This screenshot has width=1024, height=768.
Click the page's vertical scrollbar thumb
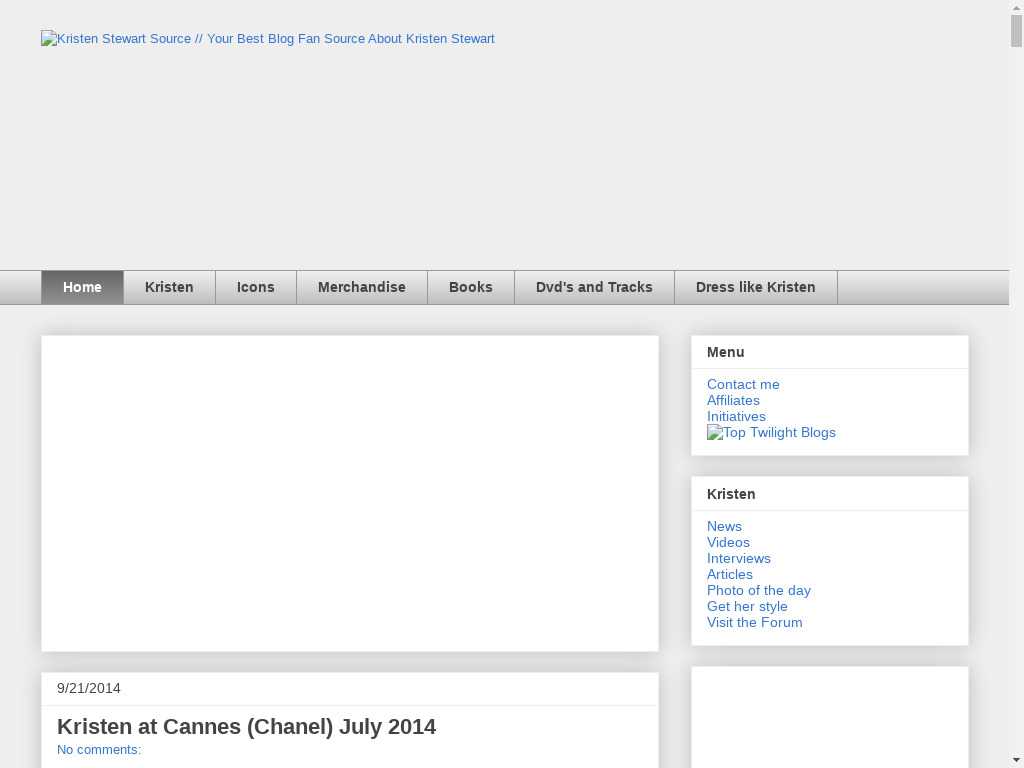click(x=1016, y=31)
